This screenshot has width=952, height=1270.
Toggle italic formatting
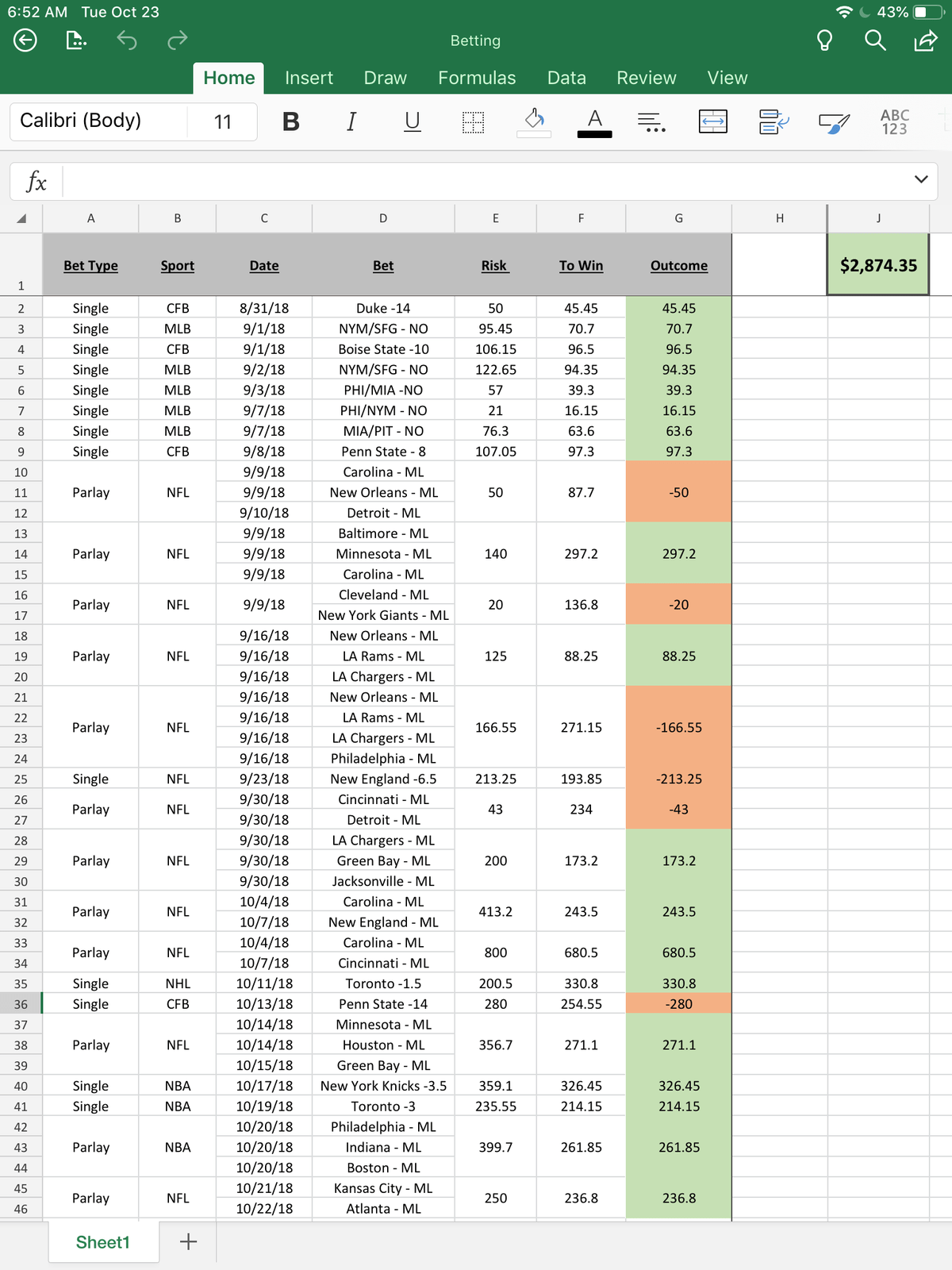(x=351, y=121)
